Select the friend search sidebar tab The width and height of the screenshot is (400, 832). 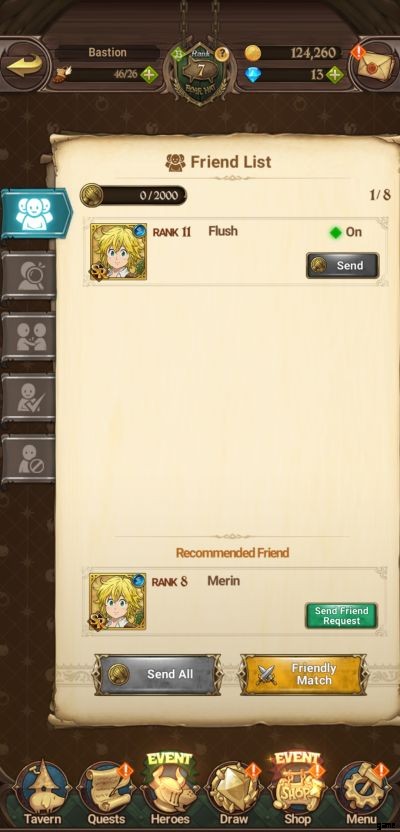29,276
